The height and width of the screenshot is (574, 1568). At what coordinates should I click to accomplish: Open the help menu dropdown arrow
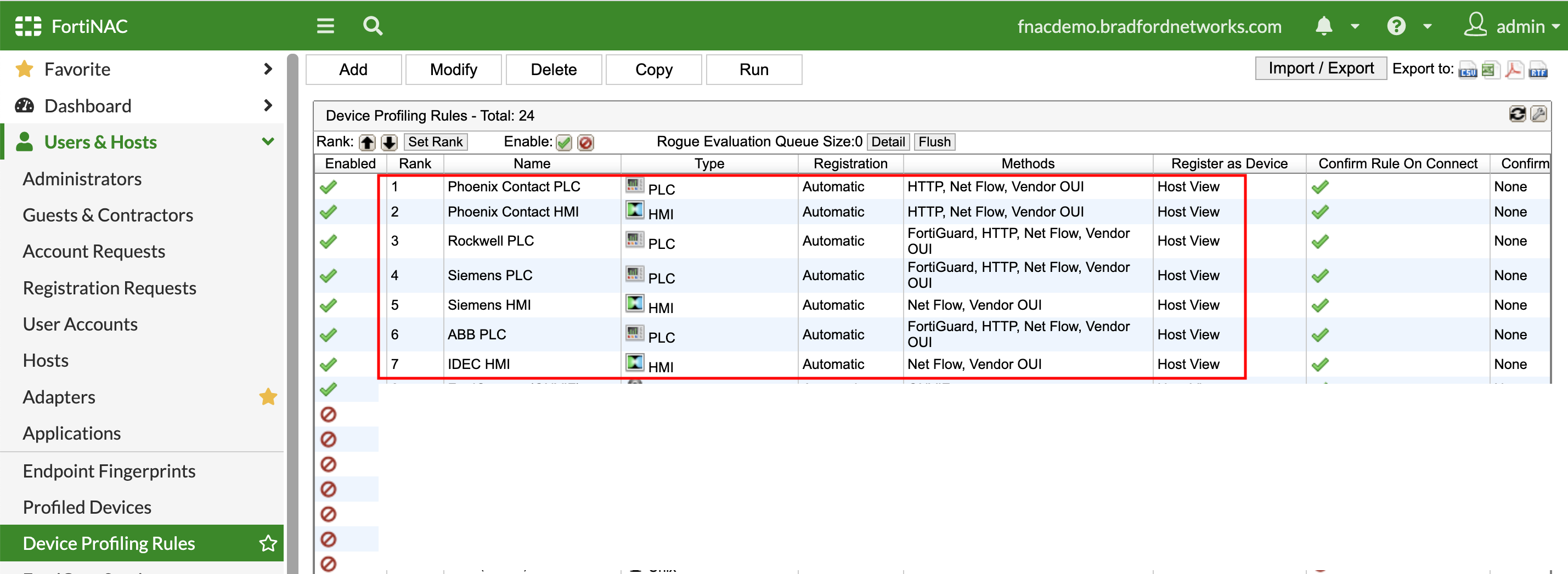click(x=1428, y=27)
